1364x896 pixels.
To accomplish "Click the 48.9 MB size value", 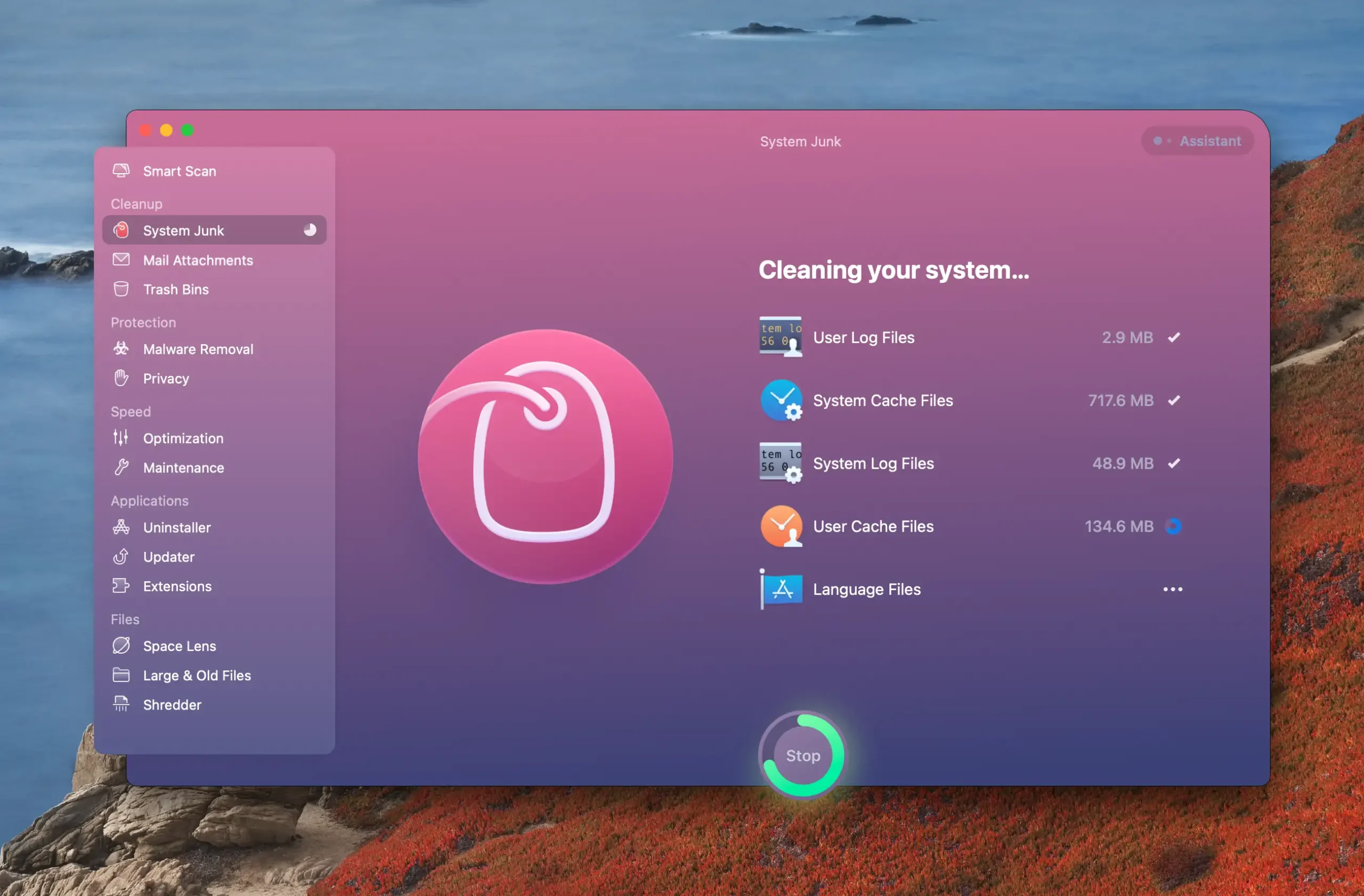I will tap(1122, 463).
